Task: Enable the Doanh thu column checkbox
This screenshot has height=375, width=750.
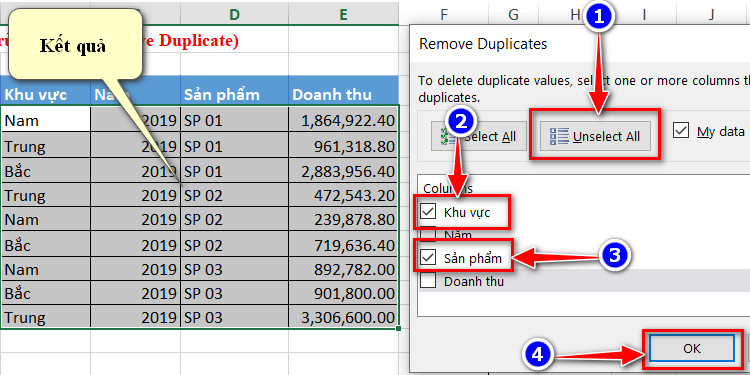Action: point(428,281)
